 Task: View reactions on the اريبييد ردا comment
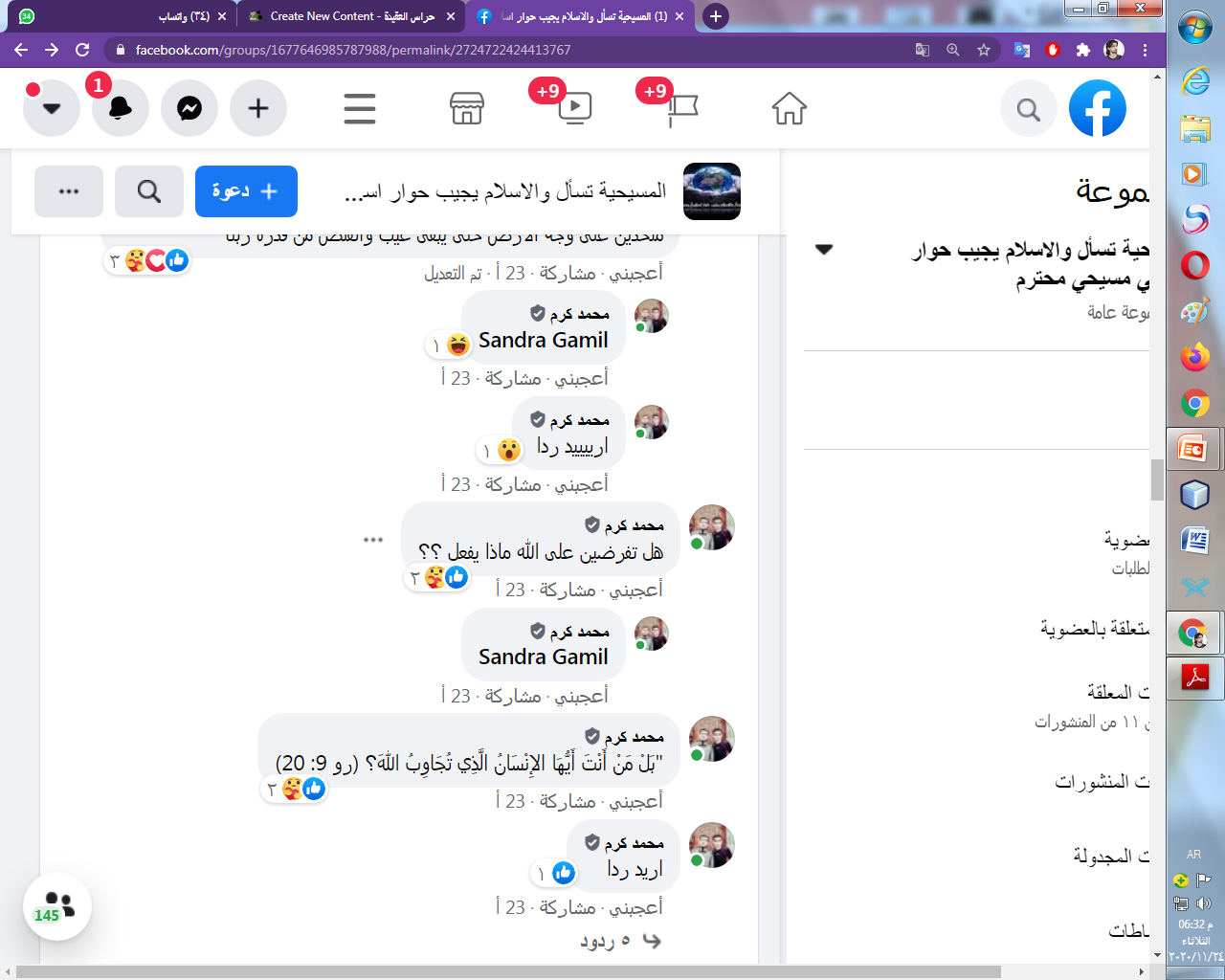pos(500,450)
